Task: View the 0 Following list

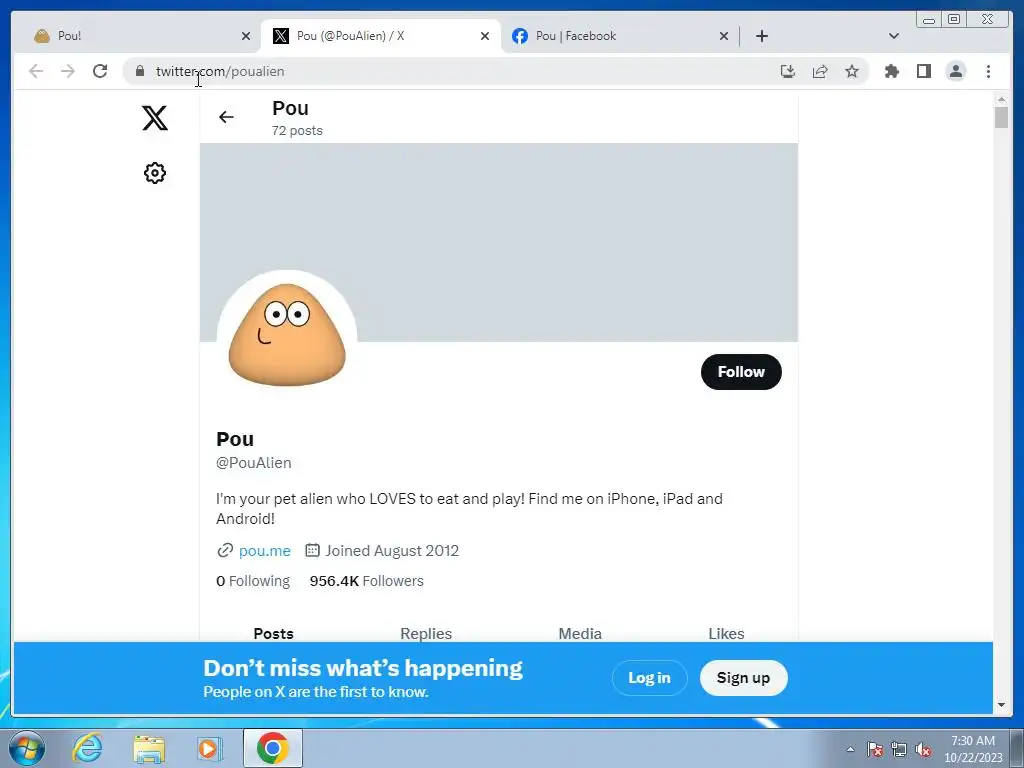Action: tap(253, 581)
